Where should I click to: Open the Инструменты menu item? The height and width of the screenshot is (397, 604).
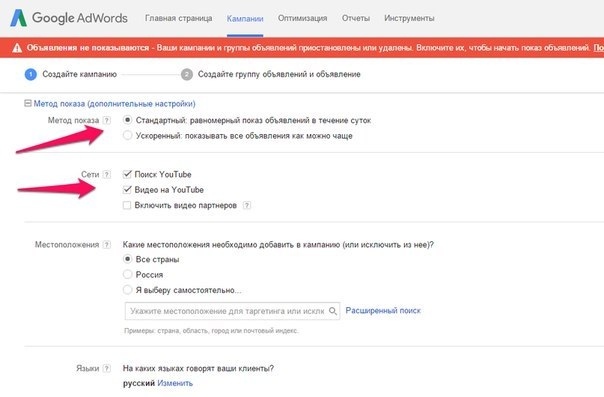(x=409, y=18)
